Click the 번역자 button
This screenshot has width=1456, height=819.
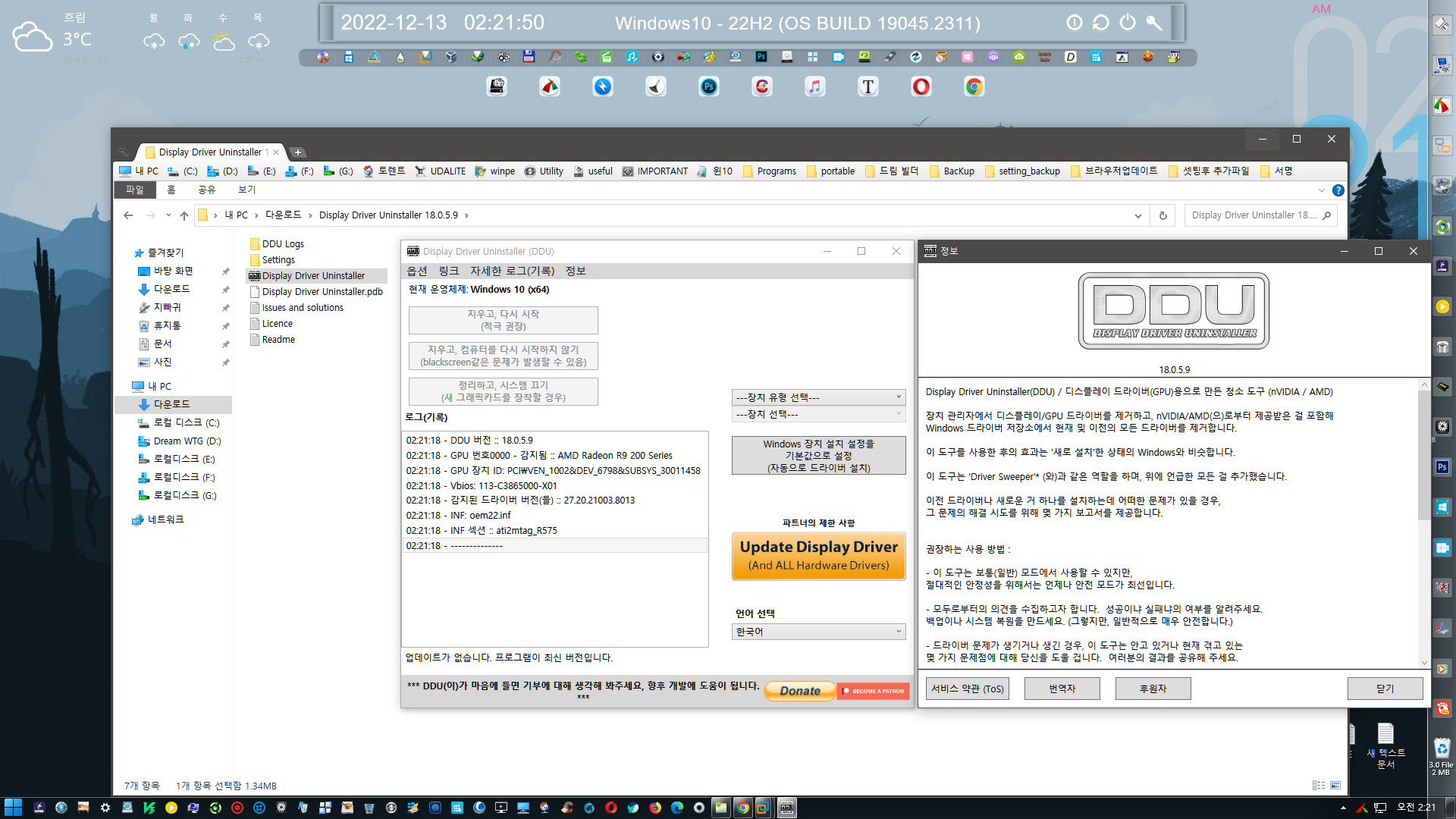click(1062, 689)
